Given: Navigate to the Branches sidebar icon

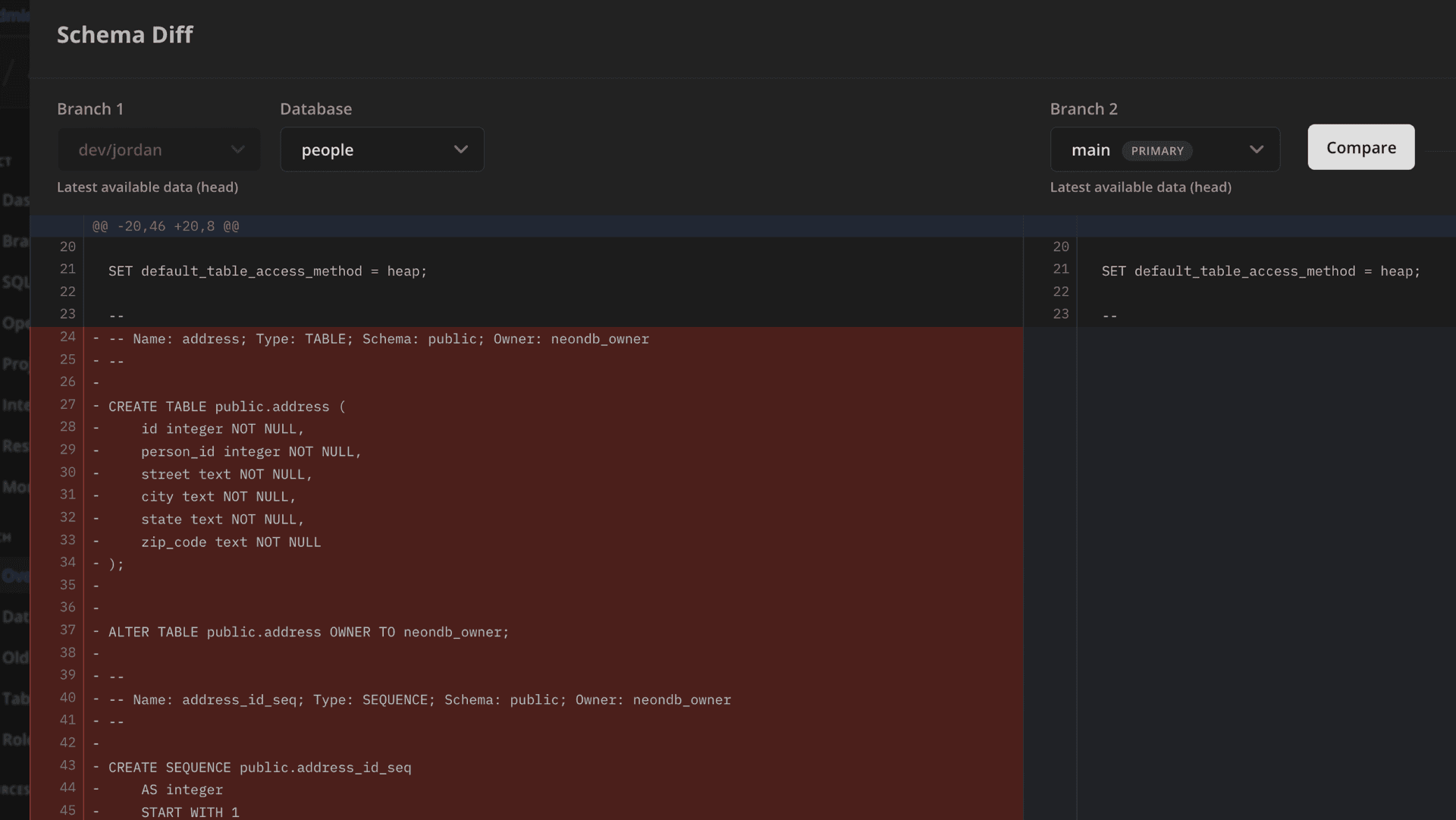Looking at the screenshot, I should pos(14,241).
